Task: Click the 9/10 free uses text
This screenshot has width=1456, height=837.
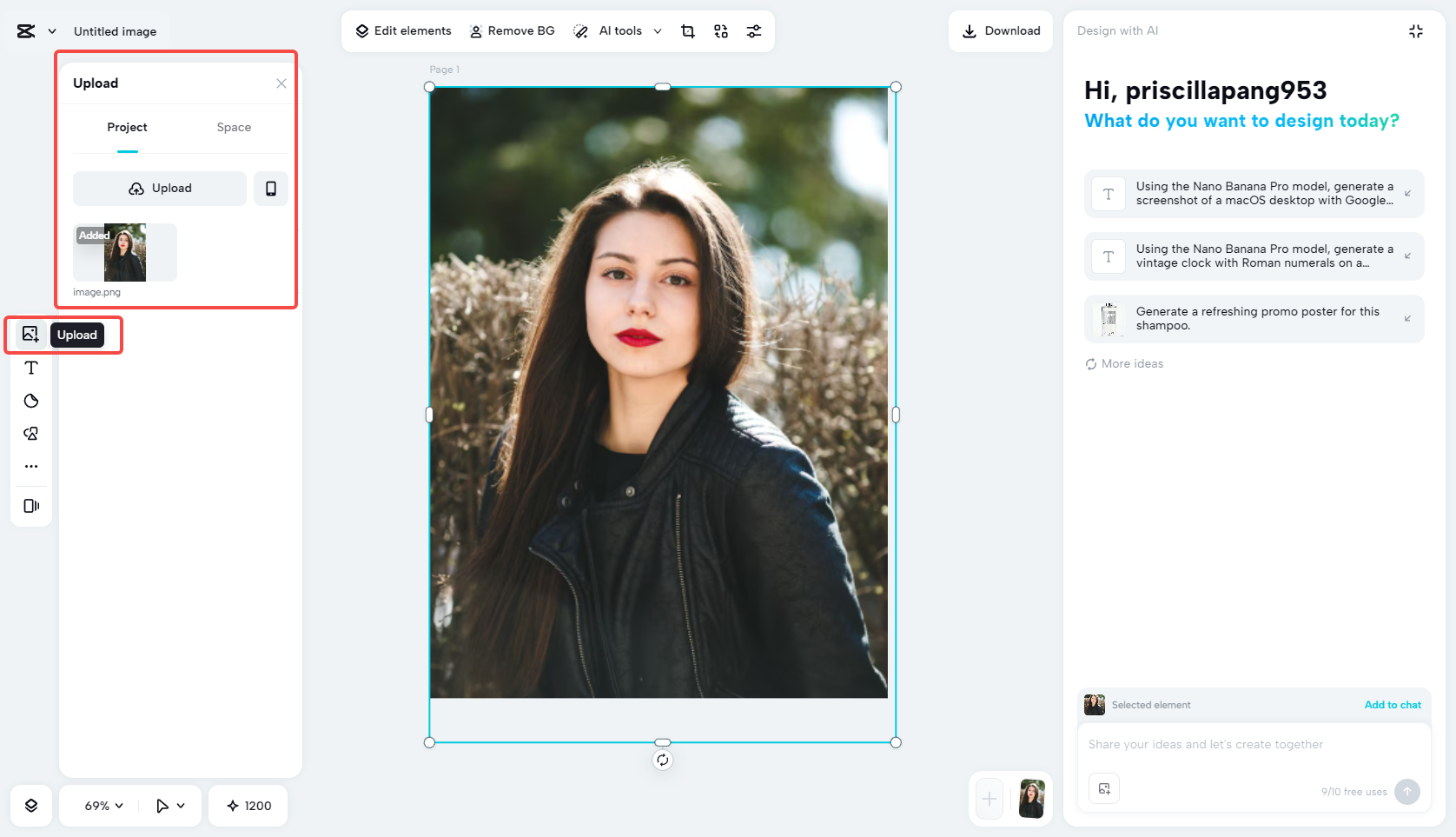Action: click(1353, 792)
